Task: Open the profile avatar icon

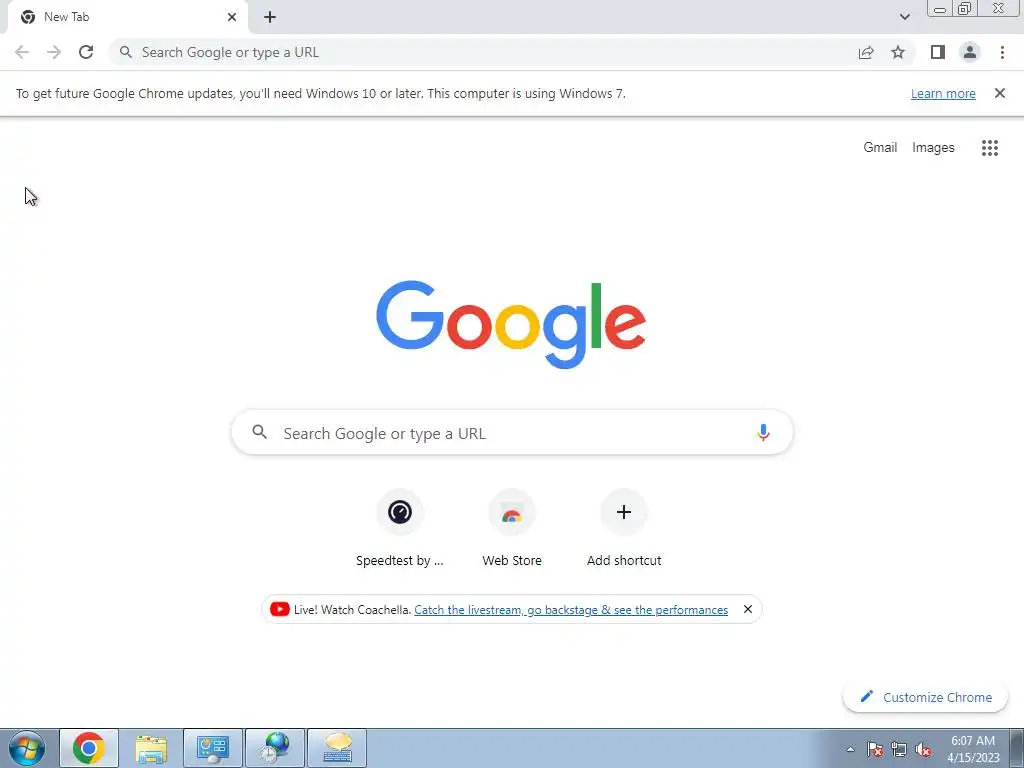Action: 970,52
